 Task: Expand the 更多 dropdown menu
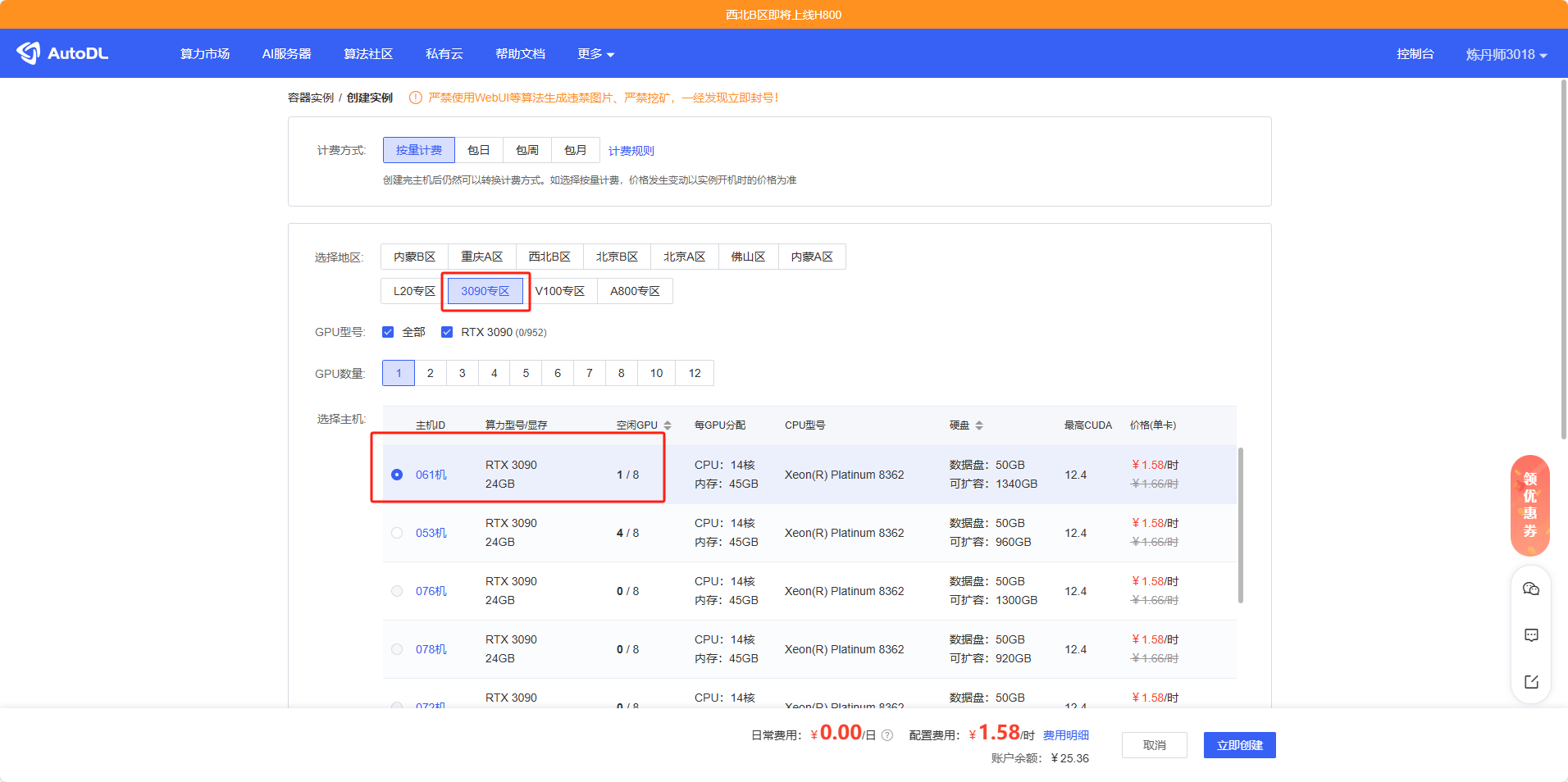pos(595,54)
